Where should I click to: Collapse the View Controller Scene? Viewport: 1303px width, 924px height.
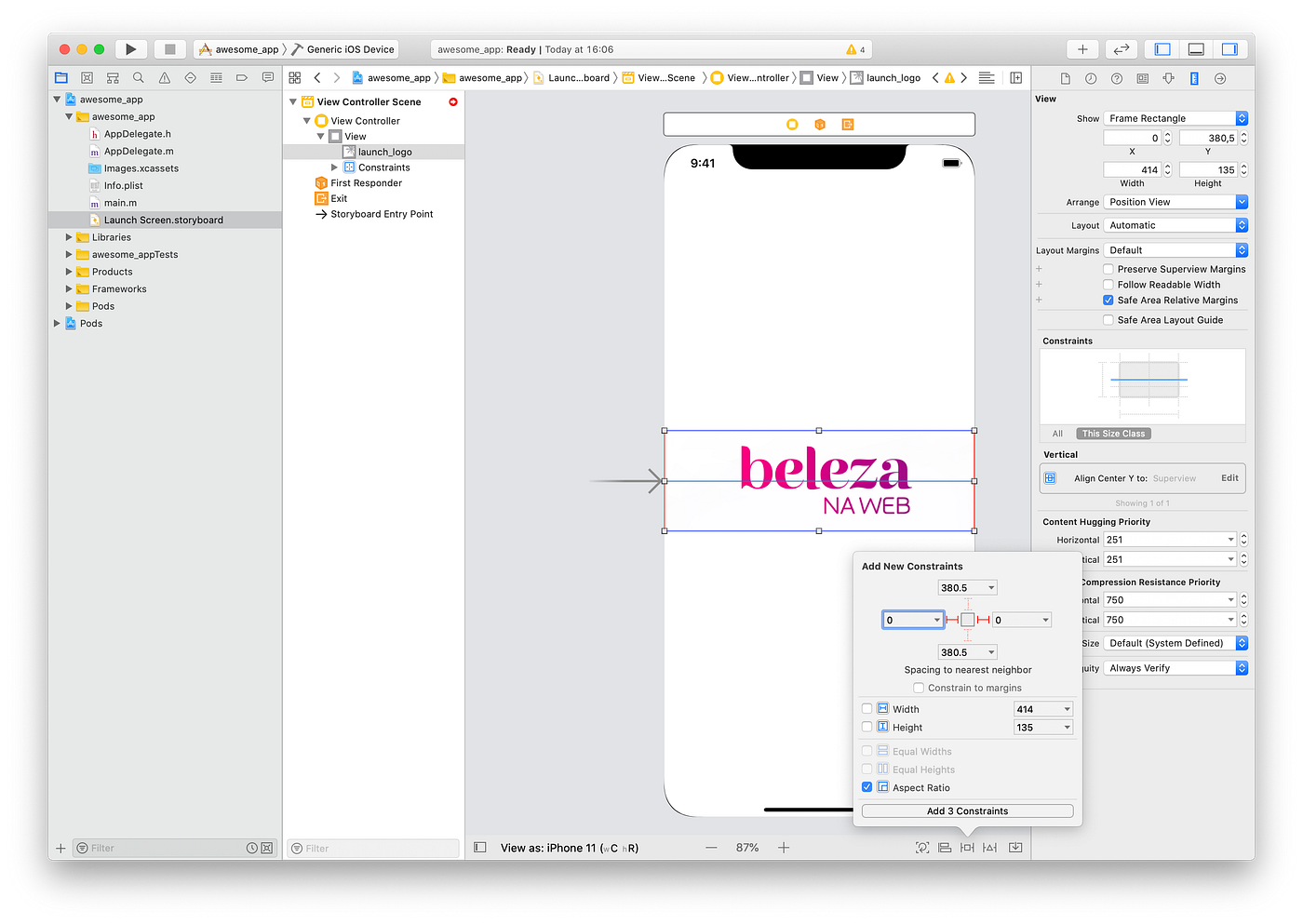[292, 101]
